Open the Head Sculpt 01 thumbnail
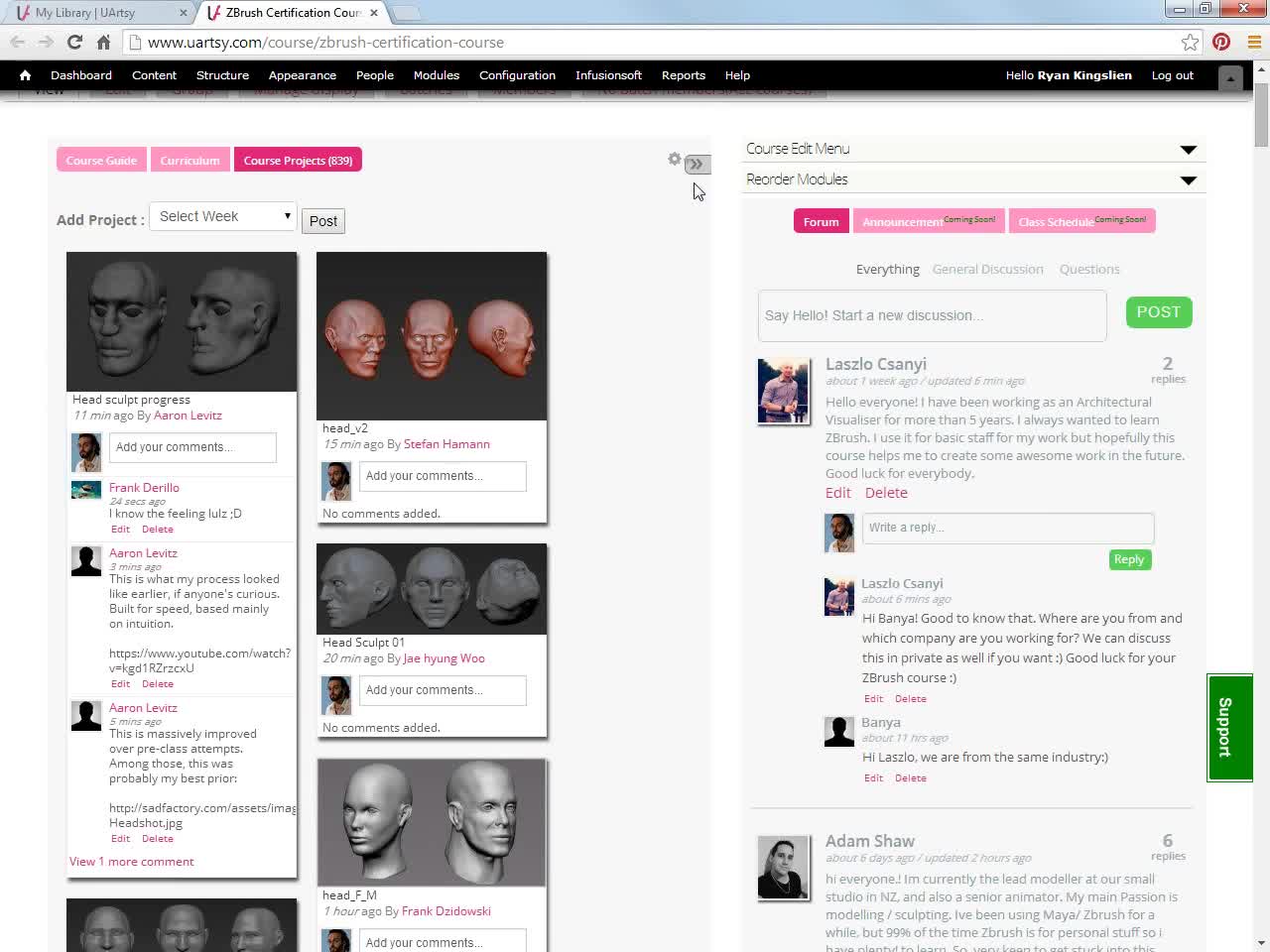Viewport: 1270px width, 952px height. 432,589
